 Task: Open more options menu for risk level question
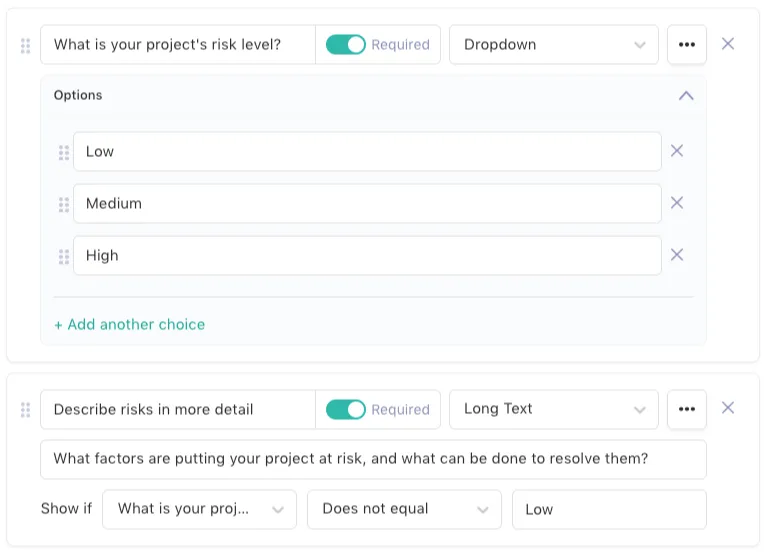687,45
